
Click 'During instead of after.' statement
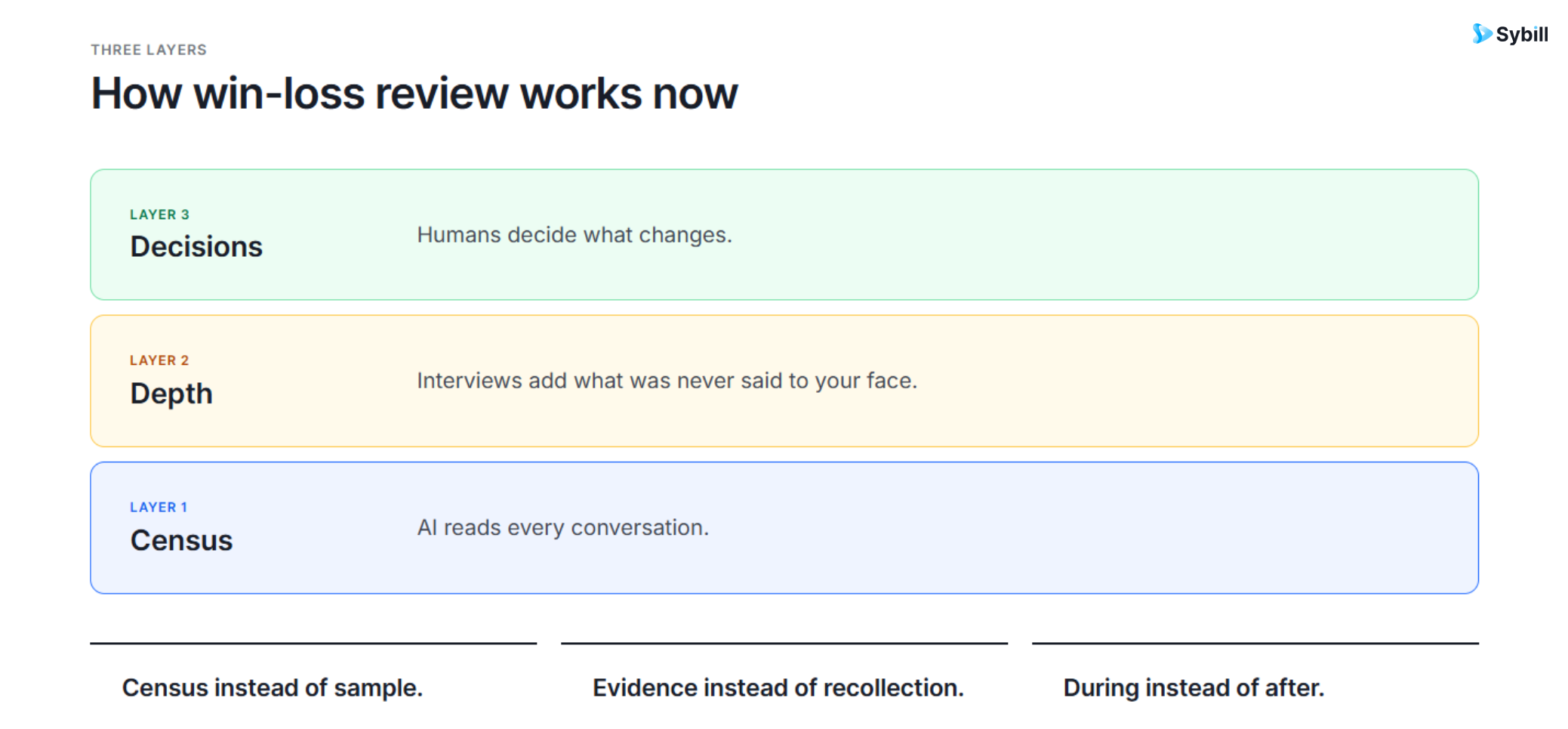[1194, 687]
